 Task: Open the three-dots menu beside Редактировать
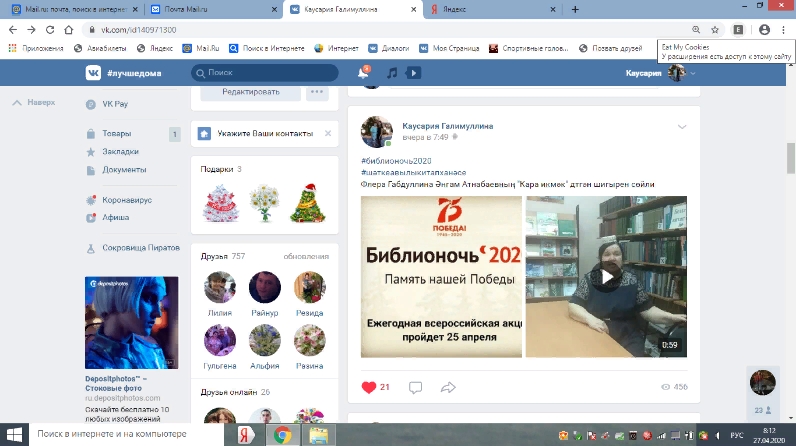tap(317, 92)
